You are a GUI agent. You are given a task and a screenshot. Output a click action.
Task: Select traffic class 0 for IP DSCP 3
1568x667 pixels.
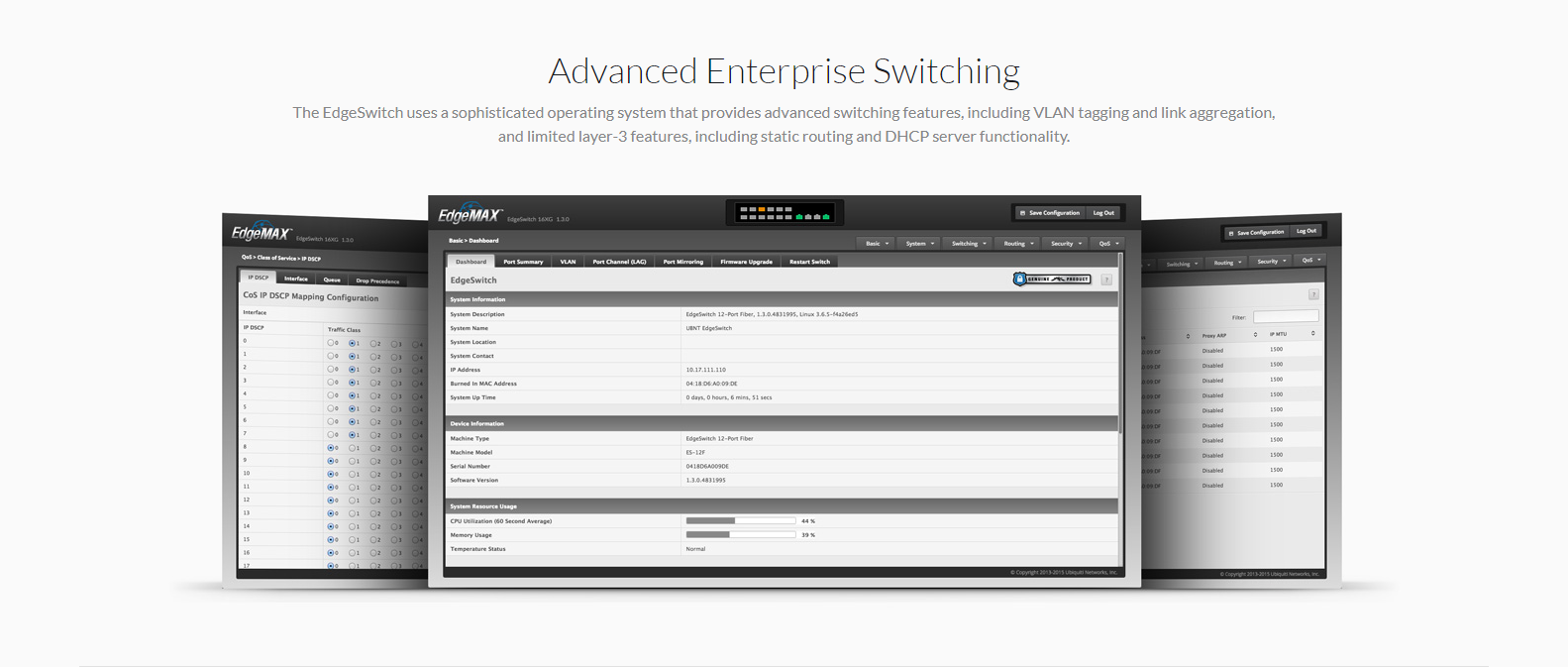pos(331,382)
